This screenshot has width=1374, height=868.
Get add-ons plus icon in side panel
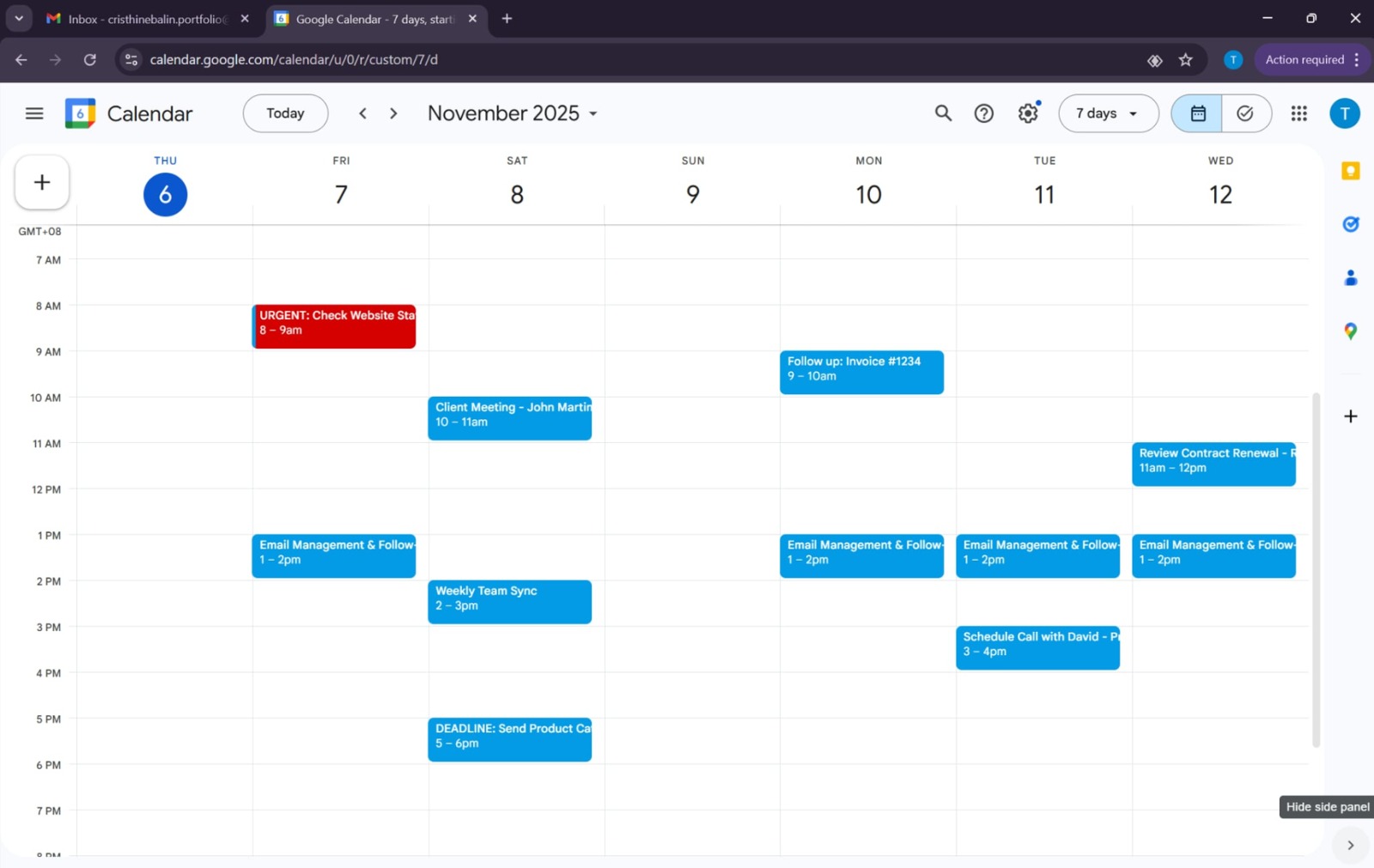pyautogui.click(x=1350, y=416)
